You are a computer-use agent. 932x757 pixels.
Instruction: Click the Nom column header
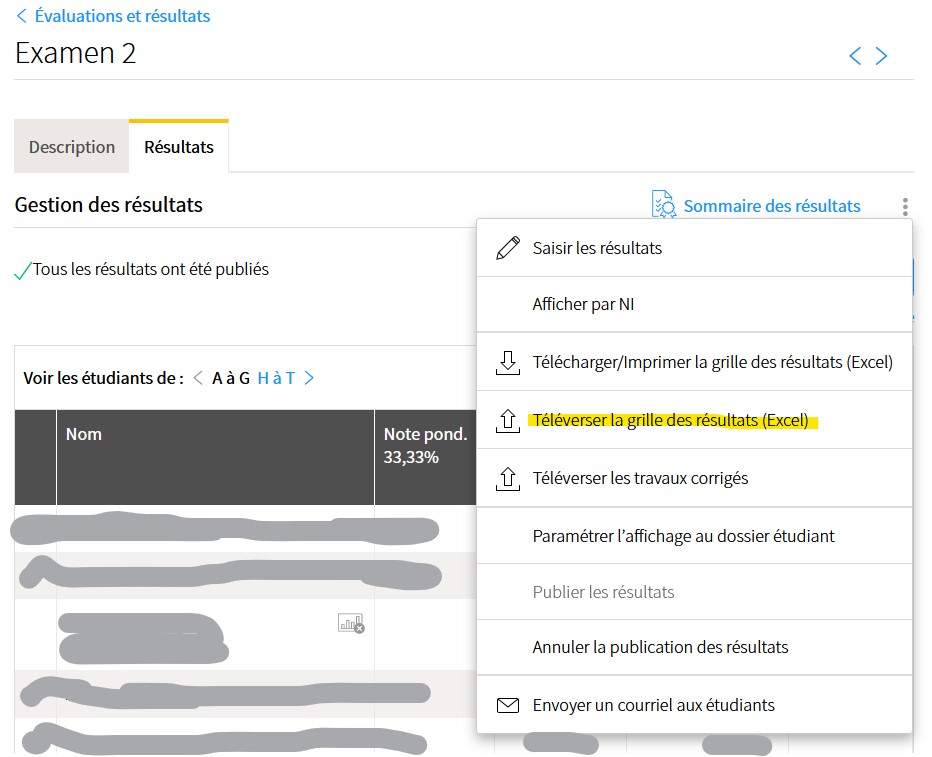click(x=83, y=434)
